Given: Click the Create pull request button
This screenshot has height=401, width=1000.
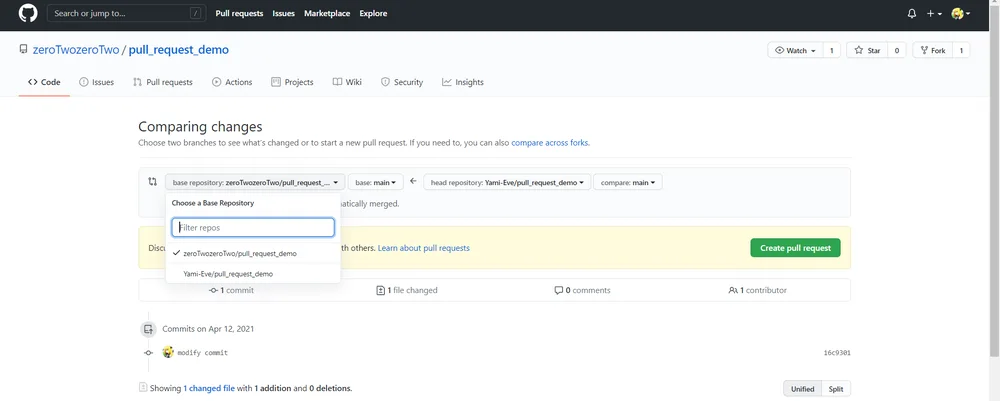Looking at the screenshot, I should pyautogui.click(x=795, y=248).
